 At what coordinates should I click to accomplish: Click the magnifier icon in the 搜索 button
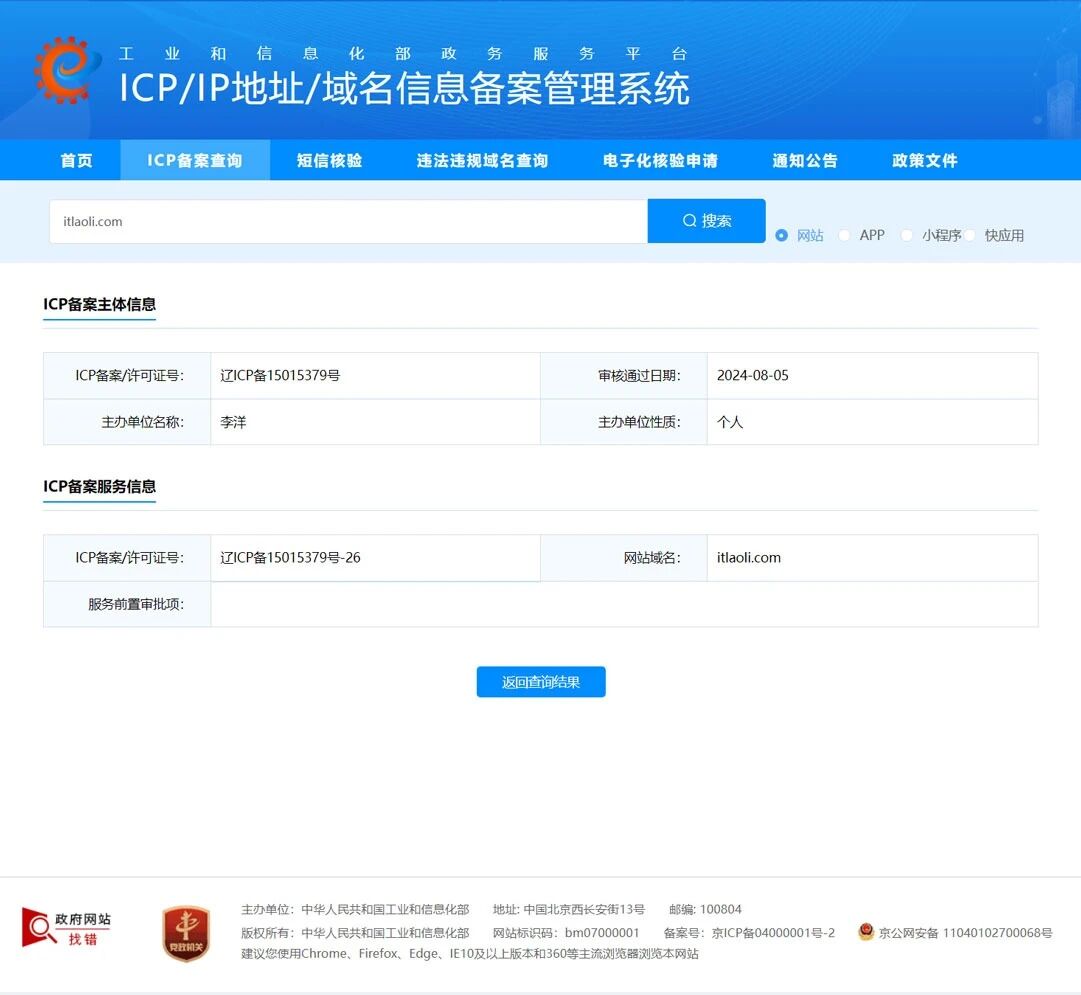[x=689, y=221]
